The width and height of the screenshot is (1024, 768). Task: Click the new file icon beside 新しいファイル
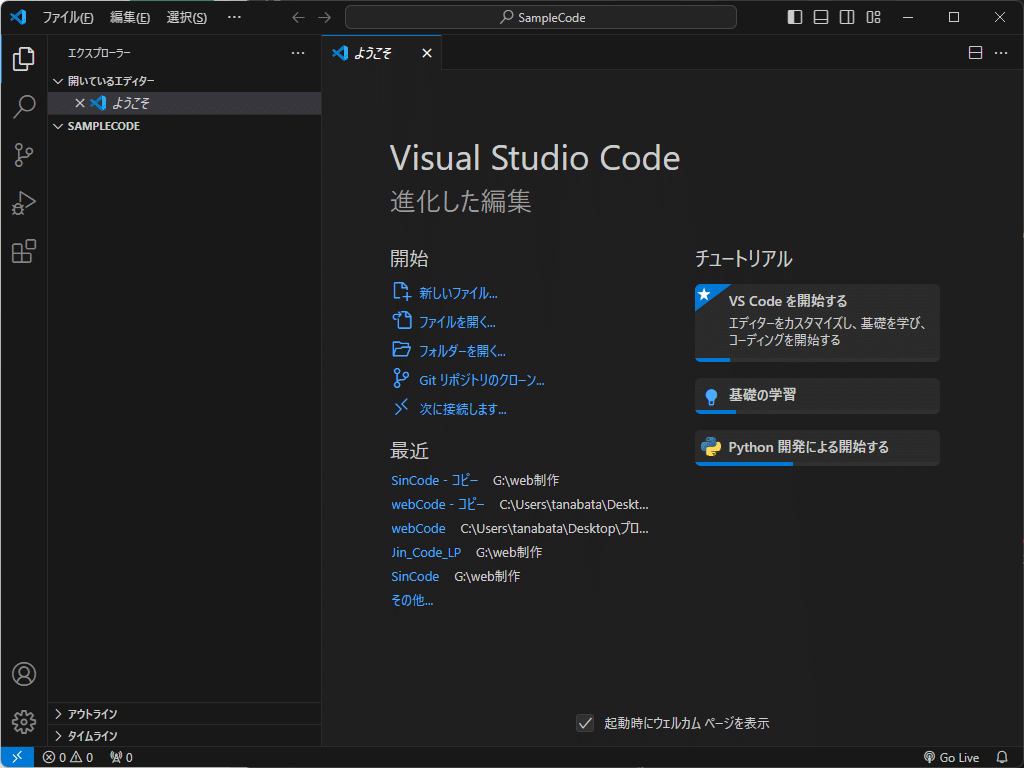[401, 291]
